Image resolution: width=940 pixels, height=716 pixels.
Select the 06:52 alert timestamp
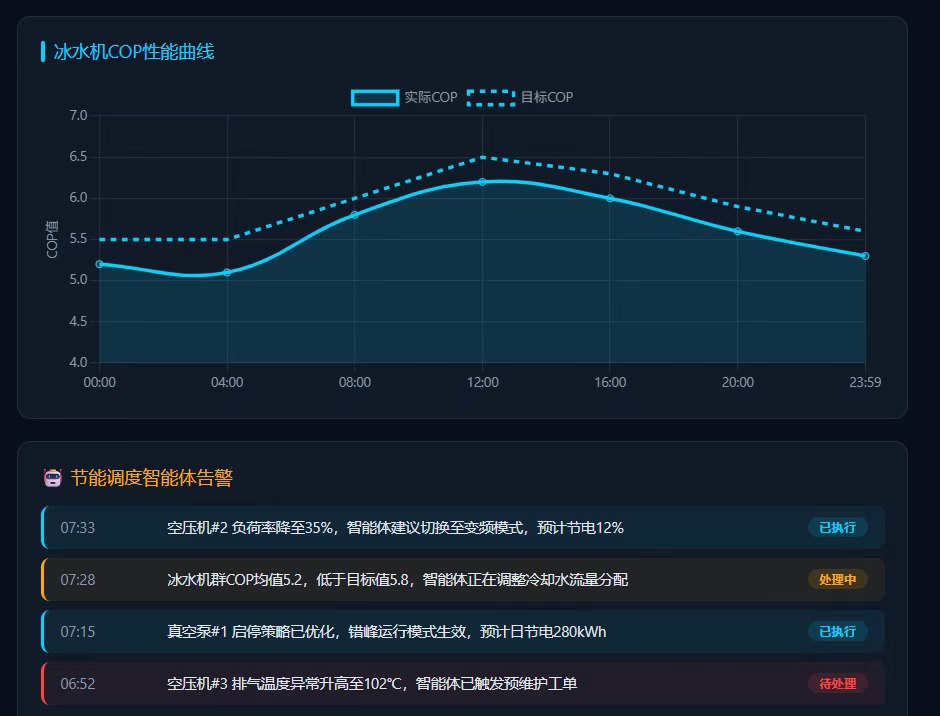tap(78, 684)
